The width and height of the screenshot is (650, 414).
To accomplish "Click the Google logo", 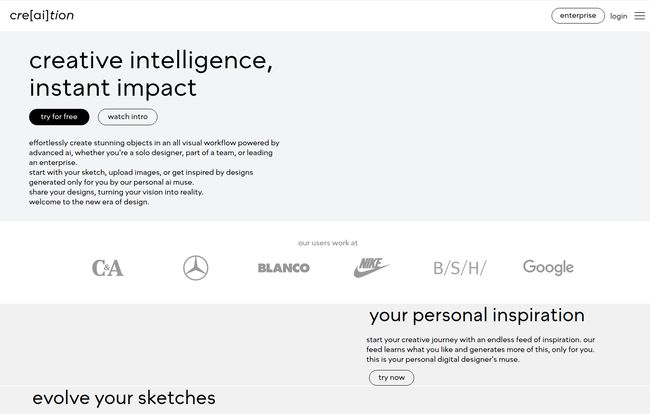I will click(x=548, y=267).
